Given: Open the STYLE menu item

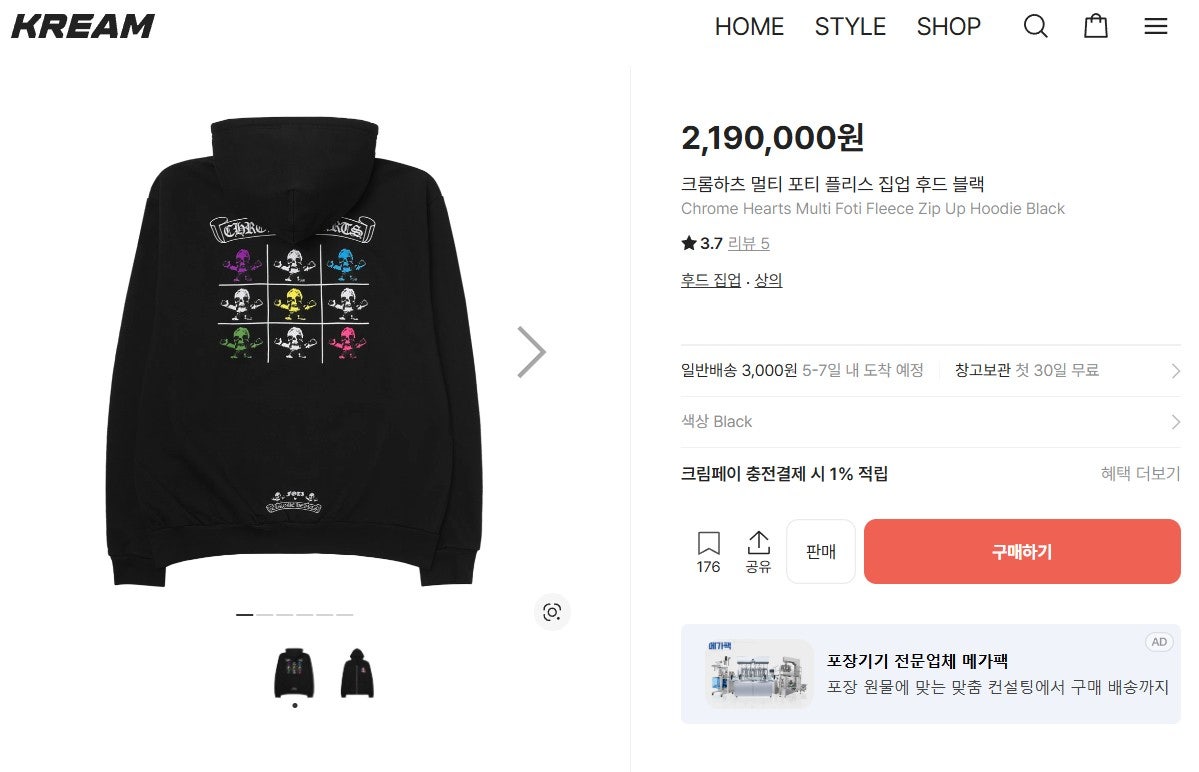Looking at the screenshot, I should [x=850, y=26].
